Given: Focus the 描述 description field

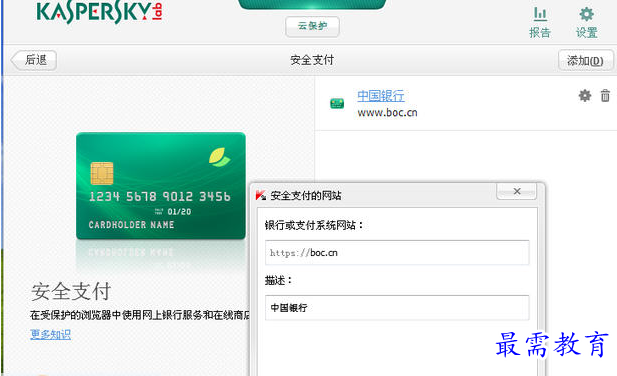Looking at the screenshot, I should tap(397, 308).
